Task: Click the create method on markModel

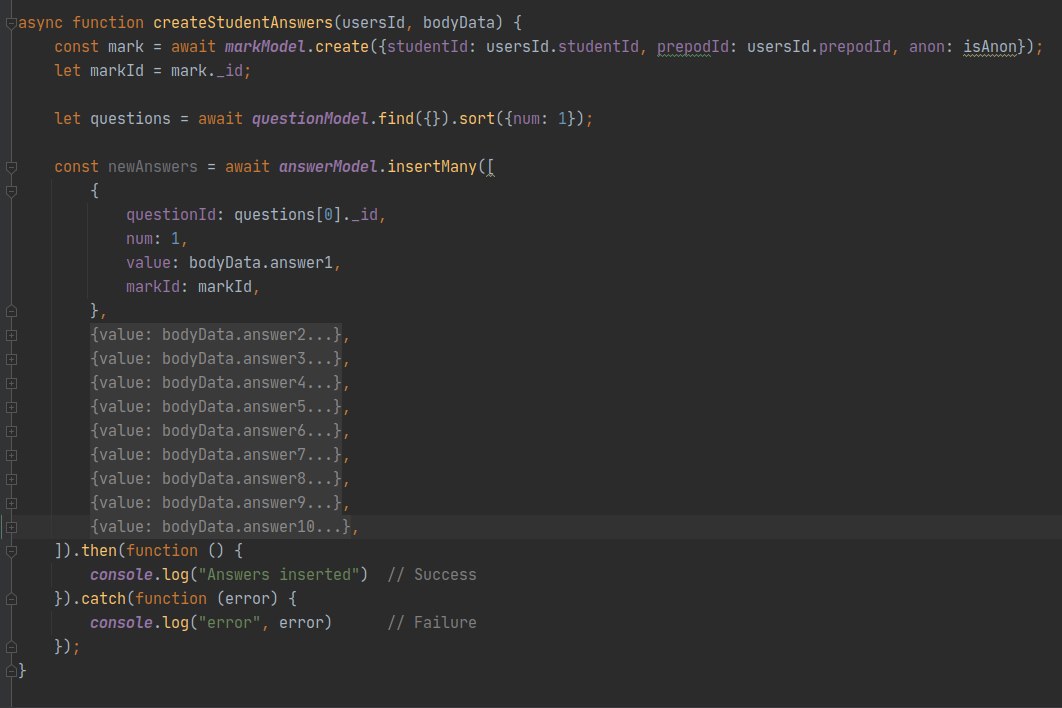Action: coord(341,47)
